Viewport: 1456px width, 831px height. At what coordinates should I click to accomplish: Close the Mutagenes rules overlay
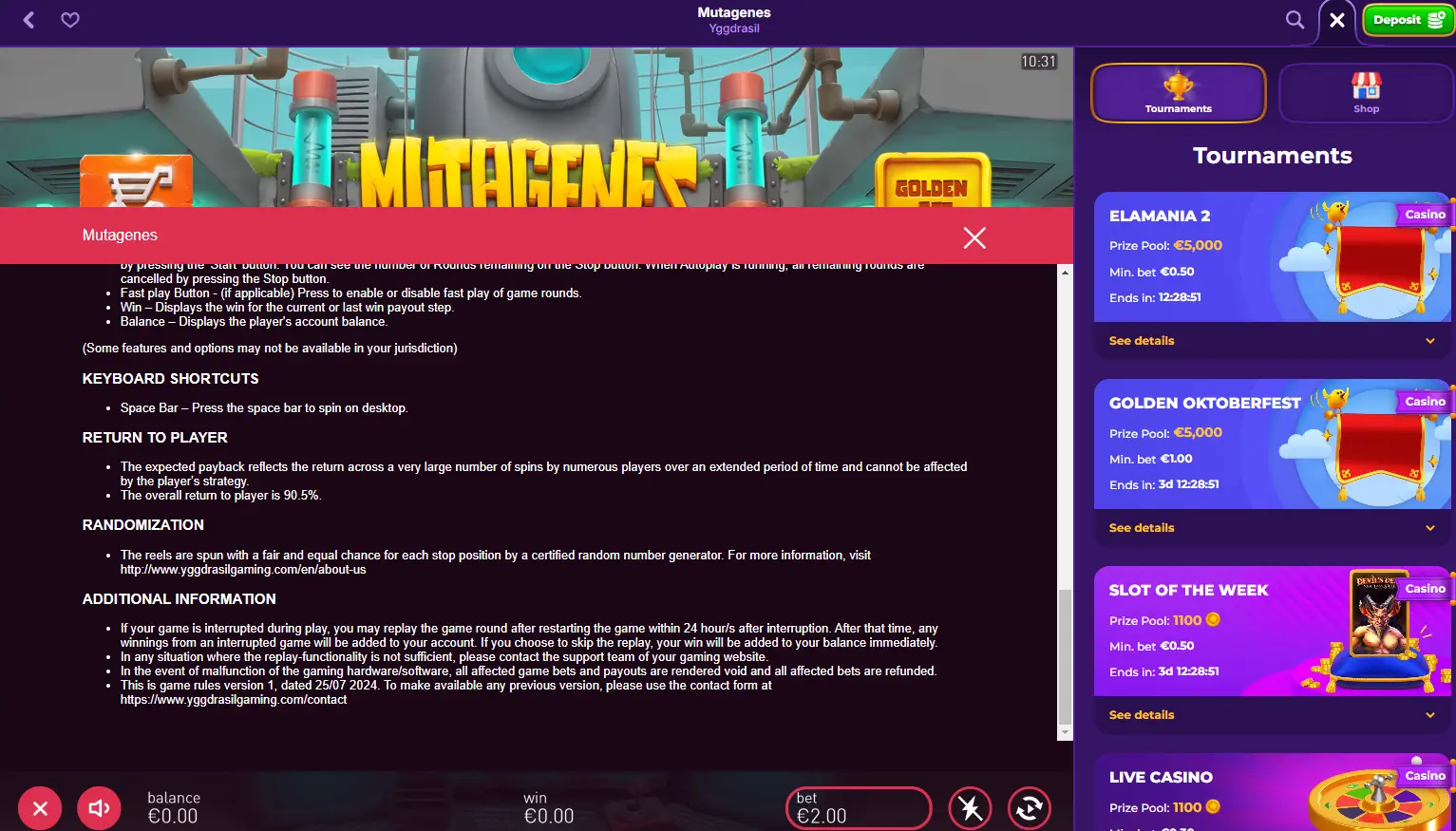974,237
